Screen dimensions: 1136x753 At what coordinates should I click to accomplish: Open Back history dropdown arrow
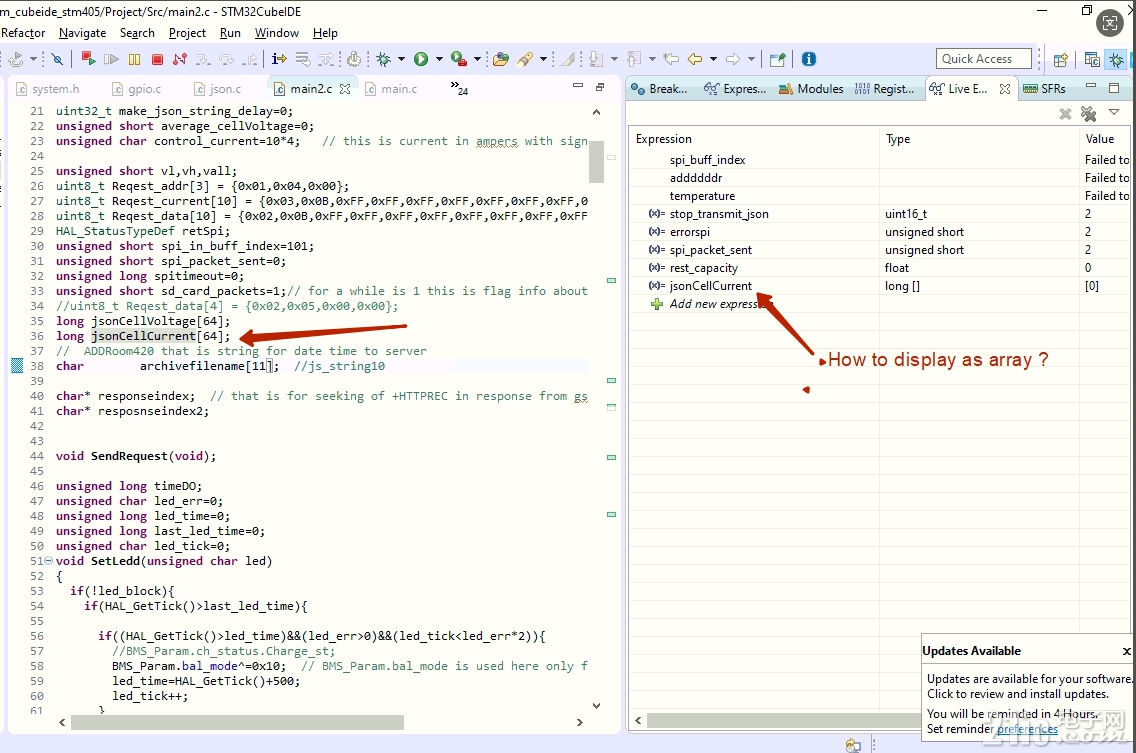[x=713, y=59]
